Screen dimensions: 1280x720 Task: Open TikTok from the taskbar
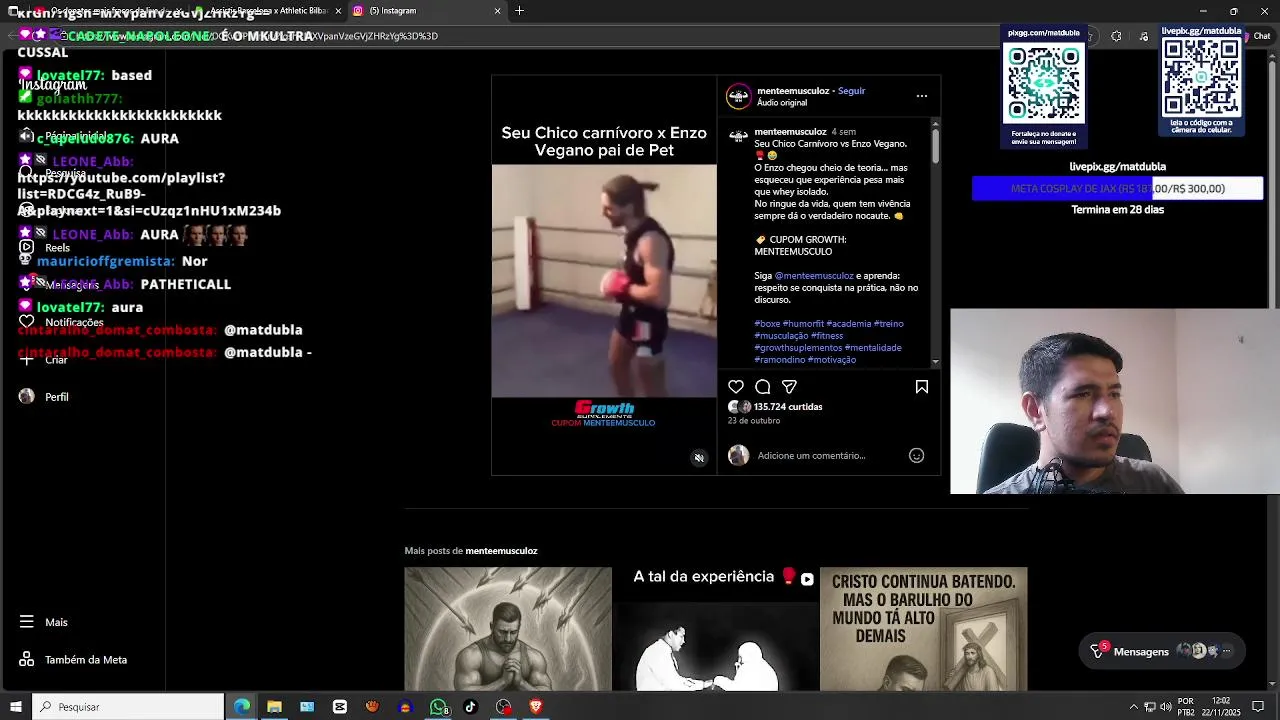[x=470, y=707]
